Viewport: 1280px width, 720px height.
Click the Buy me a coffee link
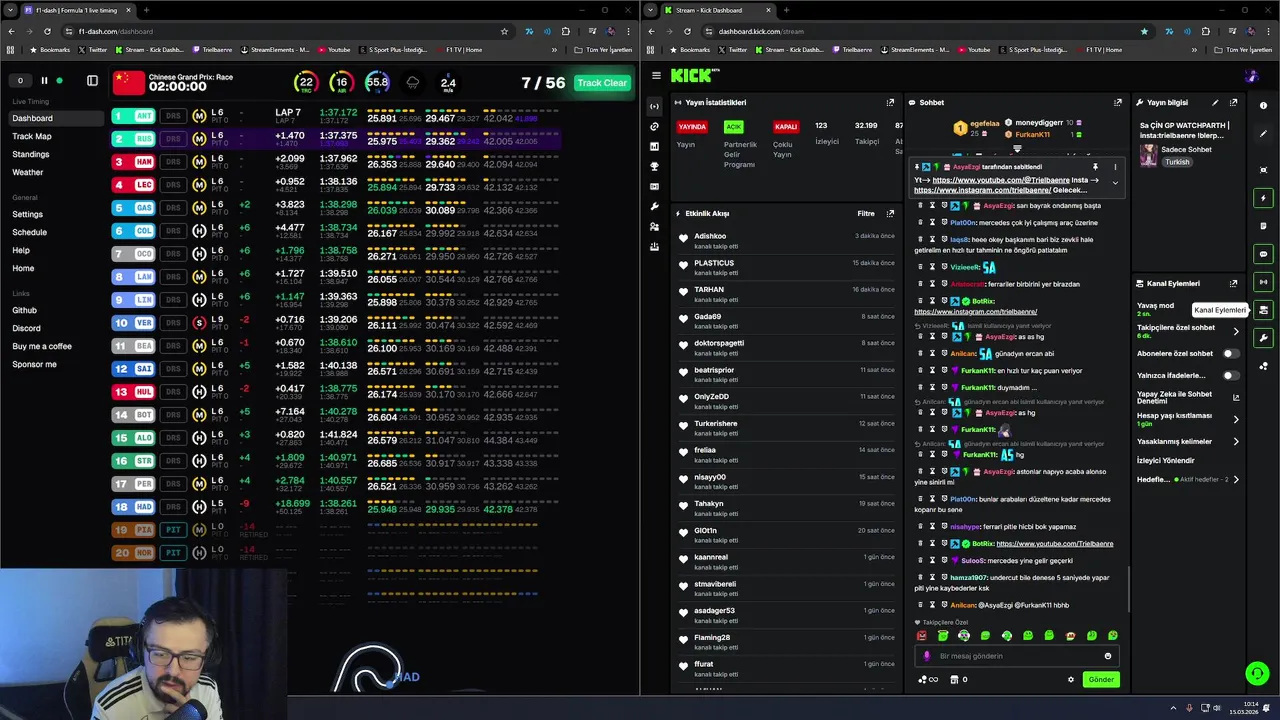42,346
